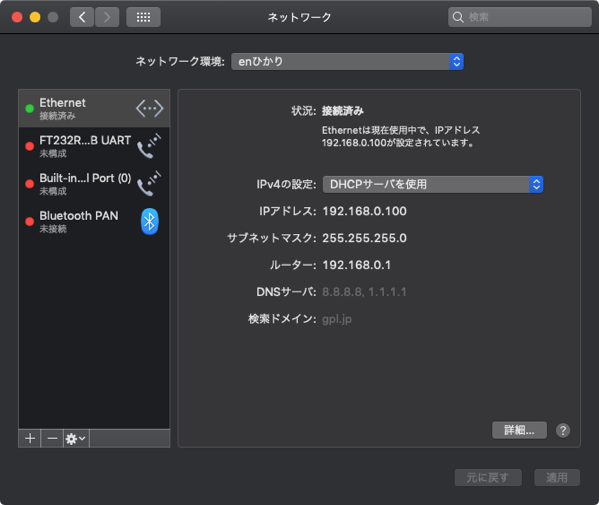Screen dimensions: 599x505
Task: Select FT232R...B UART service
Action: [x=94, y=146]
